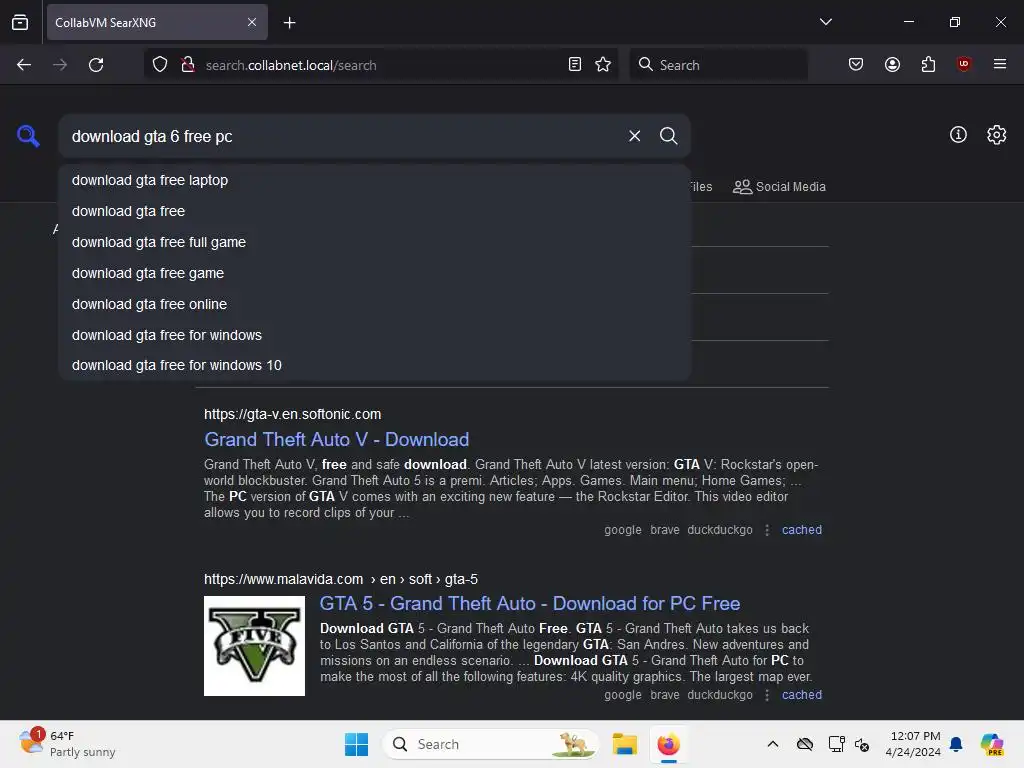This screenshot has width=1024, height=768.
Task: Open Save to Pocket icon
Action: 856,65
